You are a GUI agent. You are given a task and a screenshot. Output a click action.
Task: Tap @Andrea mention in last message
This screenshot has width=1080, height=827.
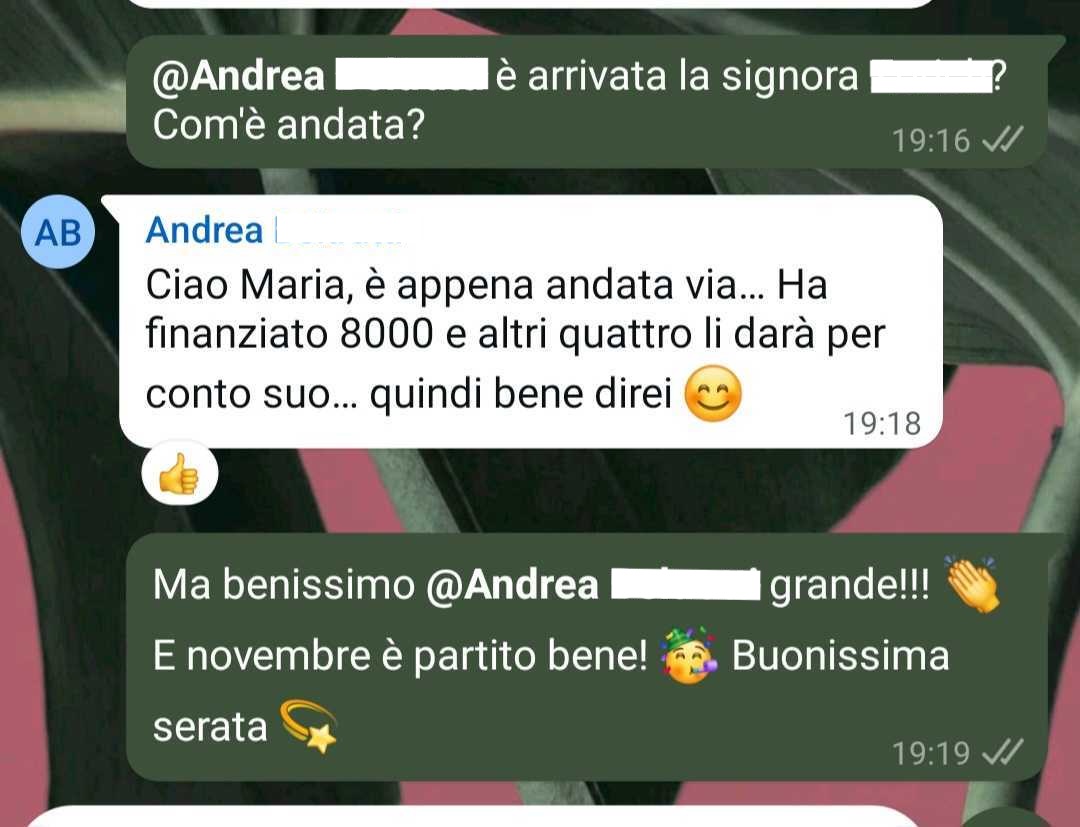coord(512,585)
